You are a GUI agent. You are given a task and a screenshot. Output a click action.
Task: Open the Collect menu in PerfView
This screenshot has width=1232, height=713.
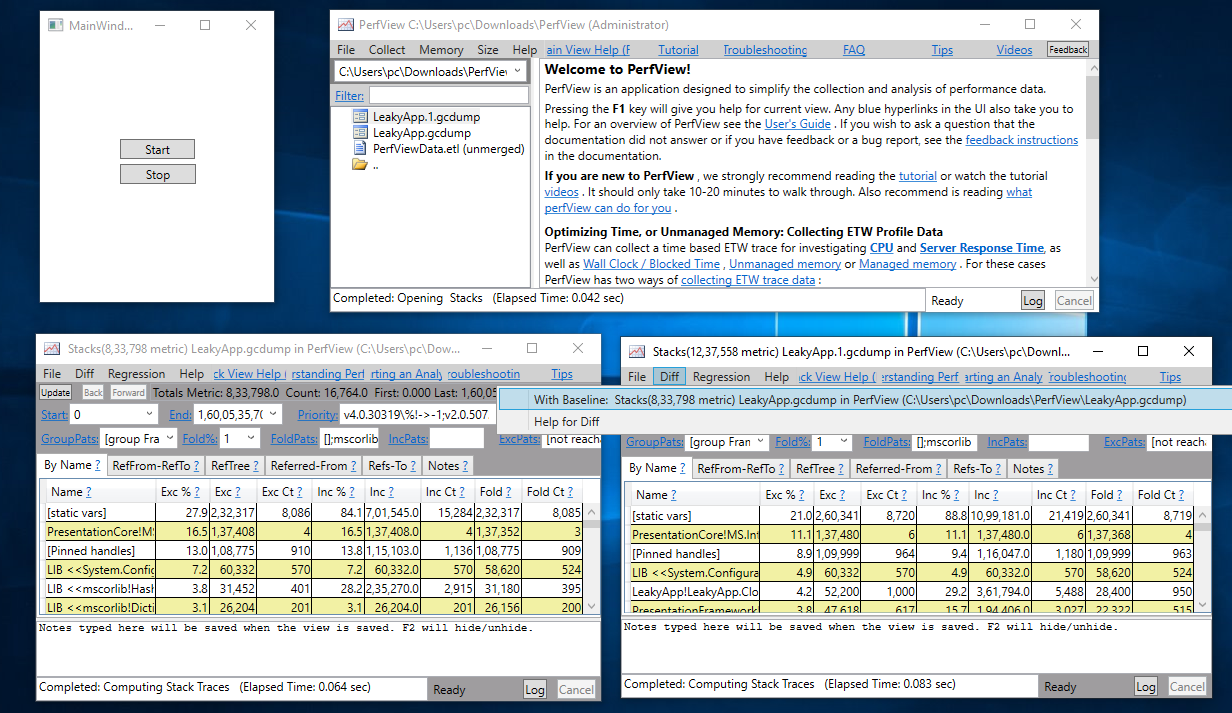(x=387, y=50)
